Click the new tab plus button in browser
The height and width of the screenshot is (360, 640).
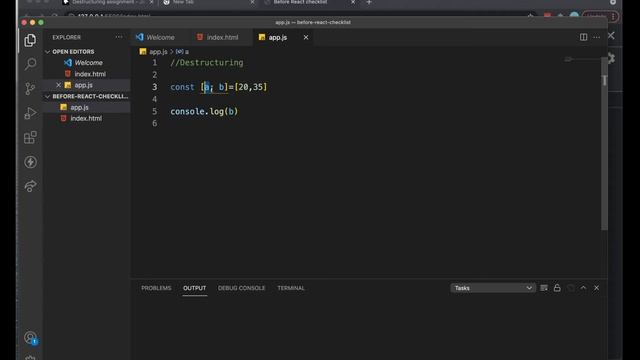(x=369, y=2)
